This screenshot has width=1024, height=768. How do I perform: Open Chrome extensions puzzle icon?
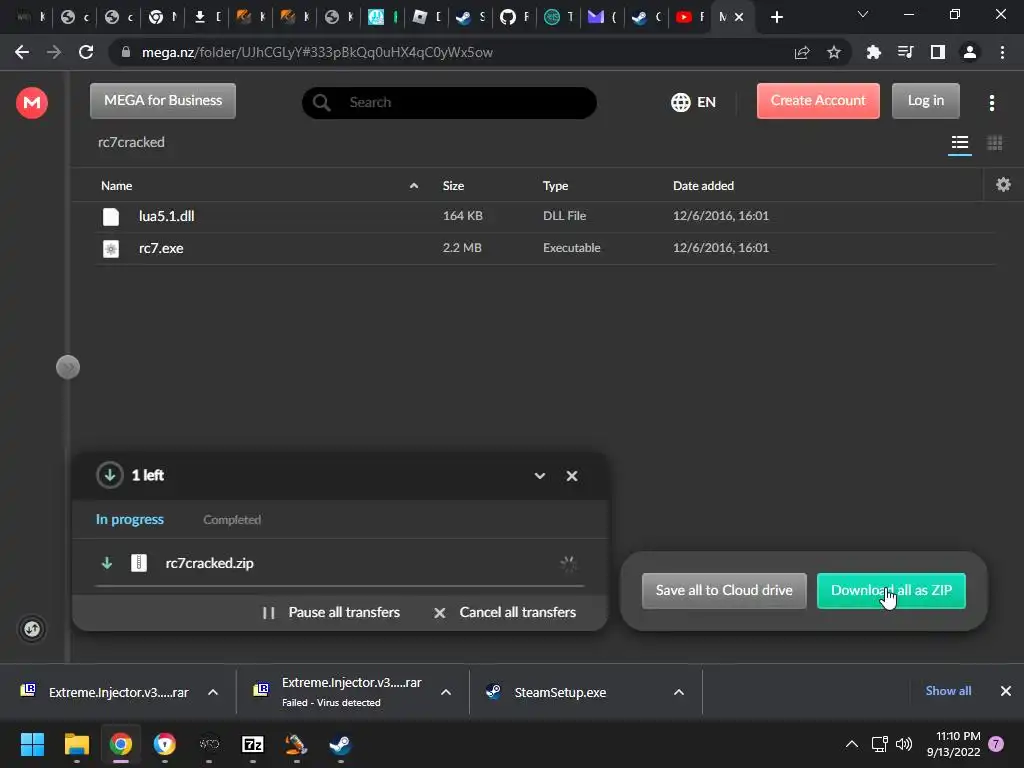pyautogui.click(x=873, y=52)
